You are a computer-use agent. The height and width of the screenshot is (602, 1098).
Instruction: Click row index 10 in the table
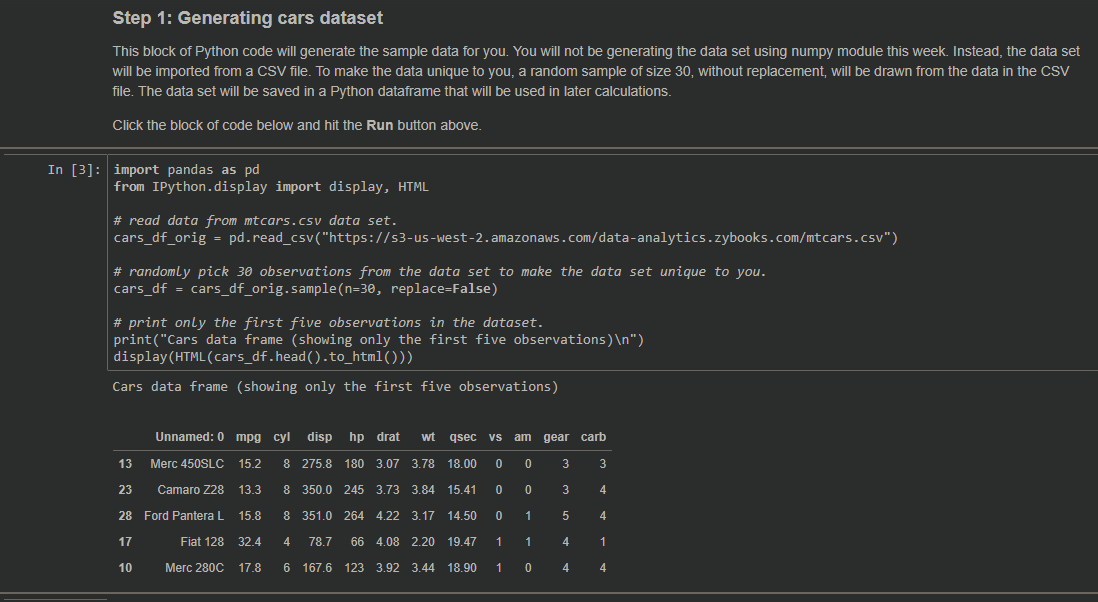(125, 568)
